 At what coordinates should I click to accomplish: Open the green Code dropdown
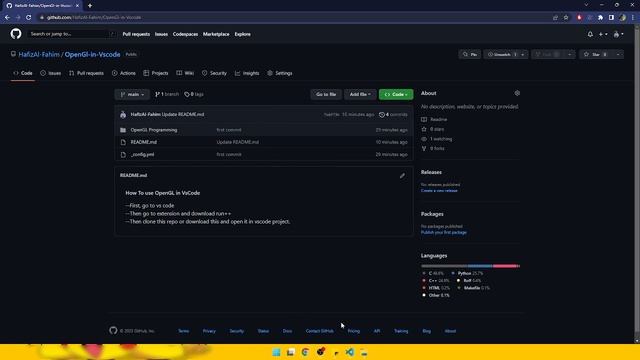(x=396, y=94)
